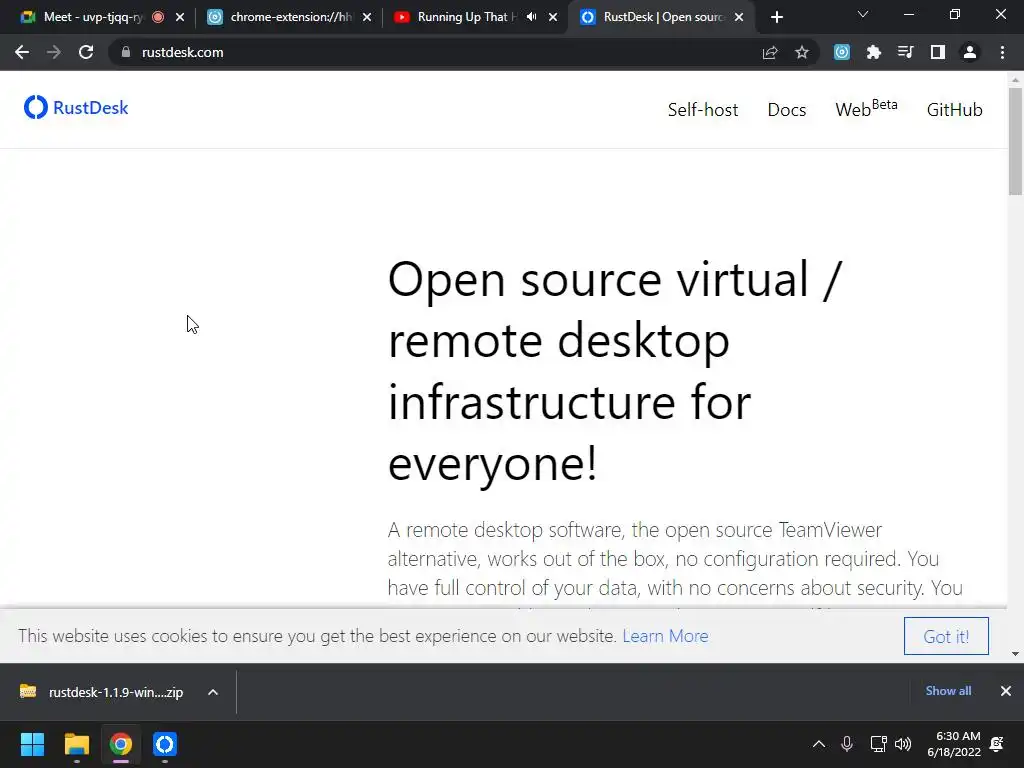This screenshot has width=1024, height=768.
Task: Close the RustDesk tab
Action: click(739, 17)
